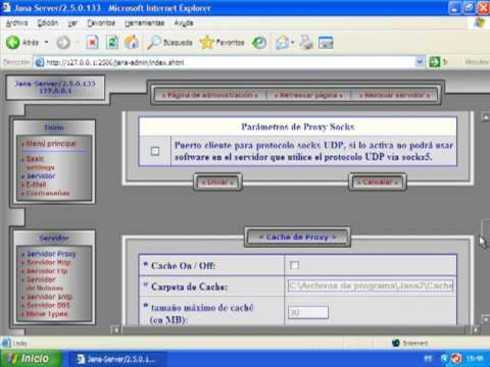The width and height of the screenshot is (490, 367).
Task: Open the Archivo menu
Action: tap(17, 23)
